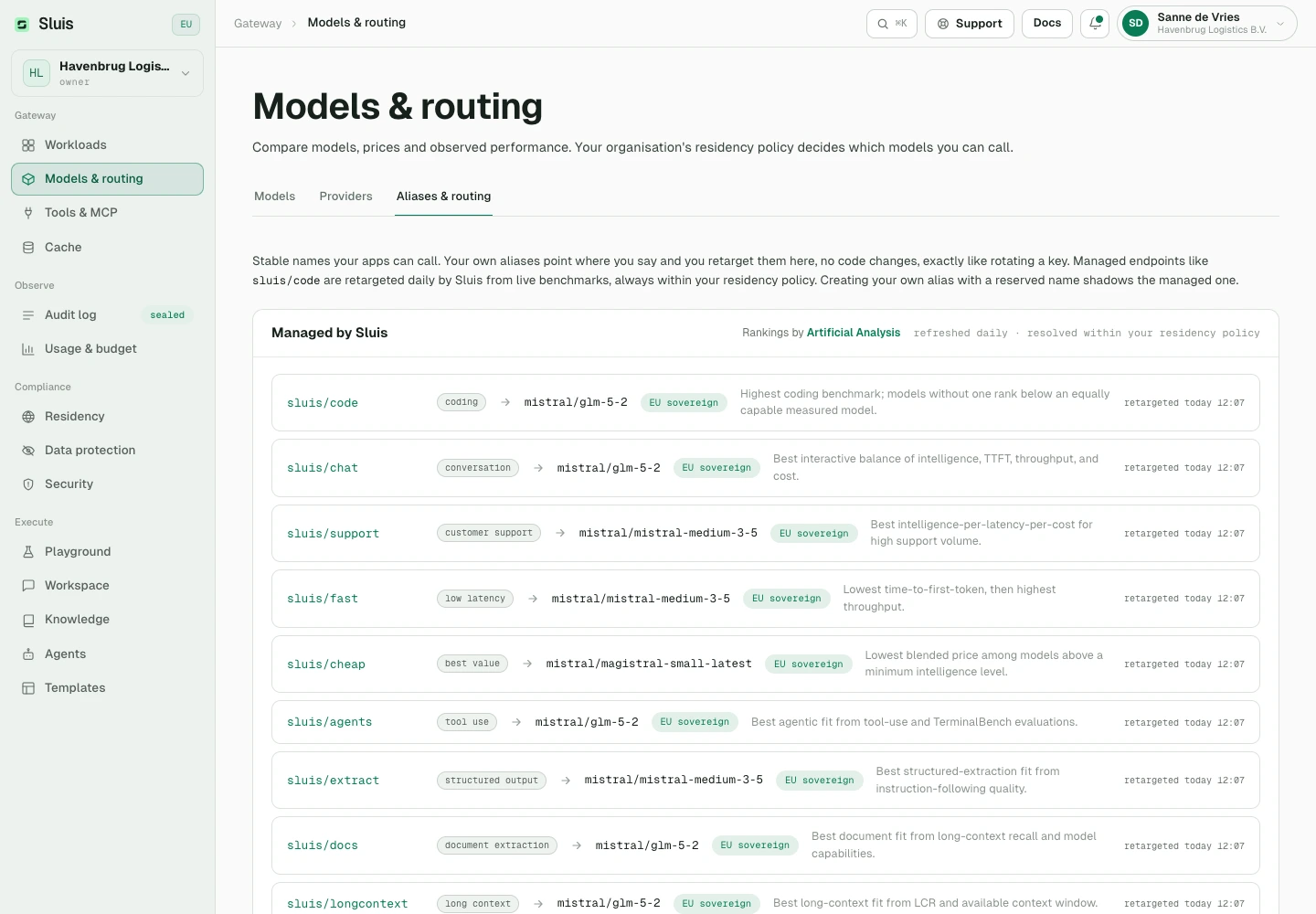Go to Audit log in sidebar
This screenshot has width=1316, height=914.
[x=107, y=315]
